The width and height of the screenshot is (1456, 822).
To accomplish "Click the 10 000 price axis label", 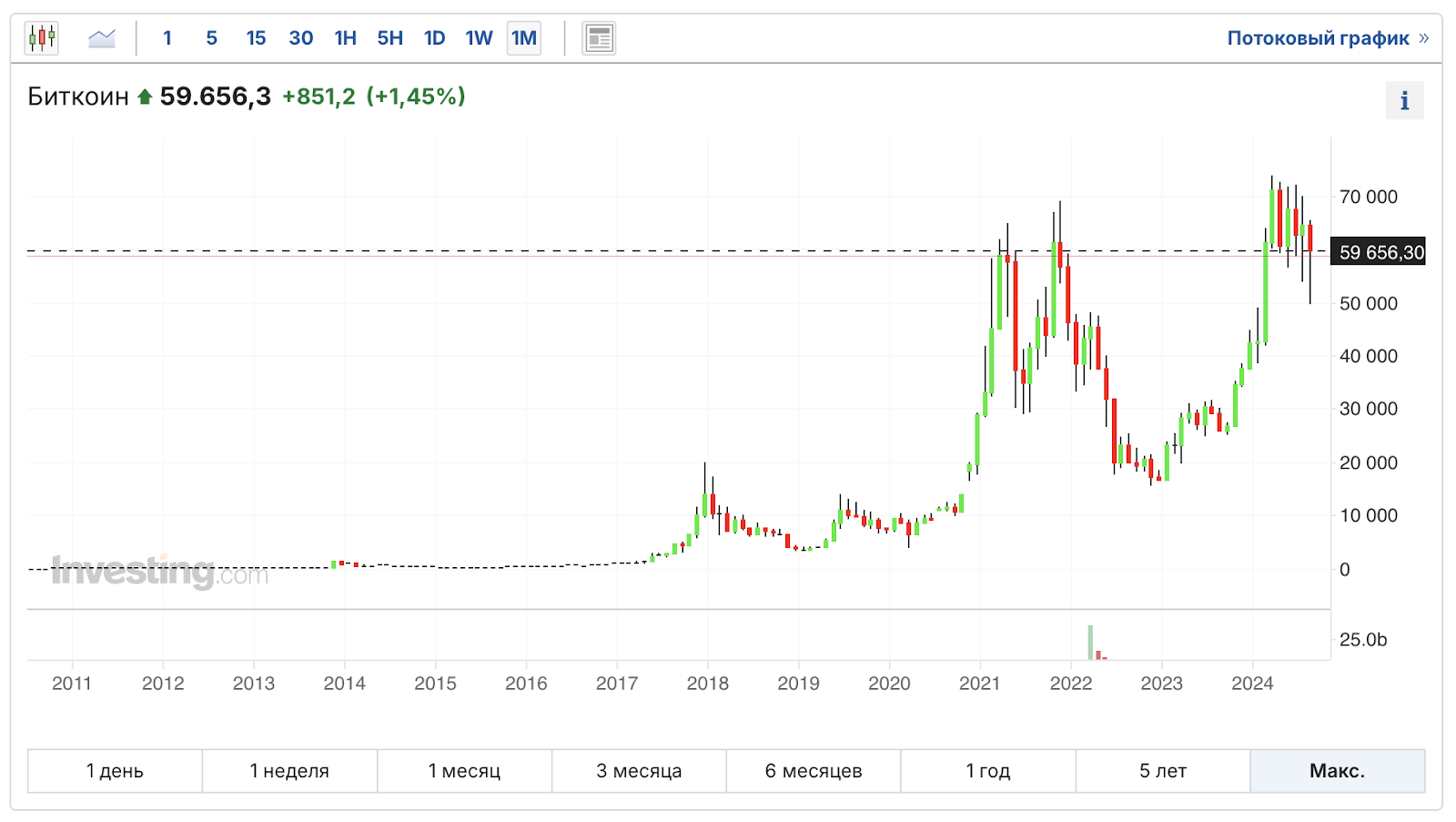I will 1369,515.
